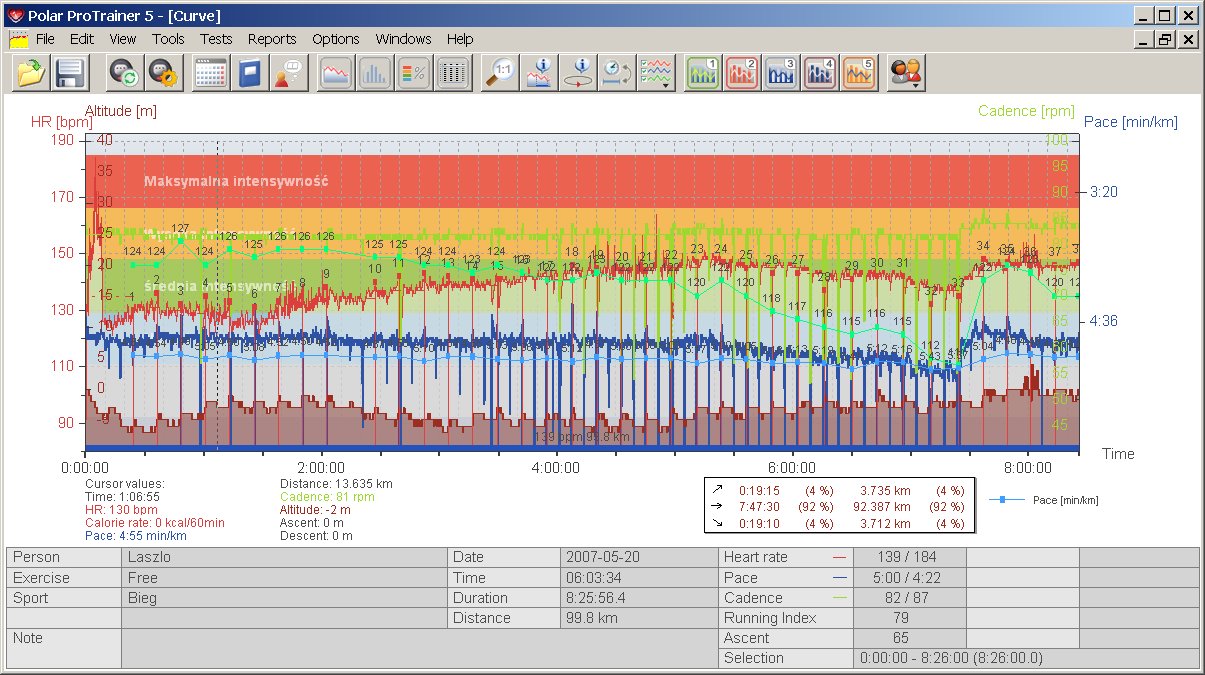Select graph preset 2
Image resolution: width=1205 pixels, height=675 pixels.
(743, 73)
